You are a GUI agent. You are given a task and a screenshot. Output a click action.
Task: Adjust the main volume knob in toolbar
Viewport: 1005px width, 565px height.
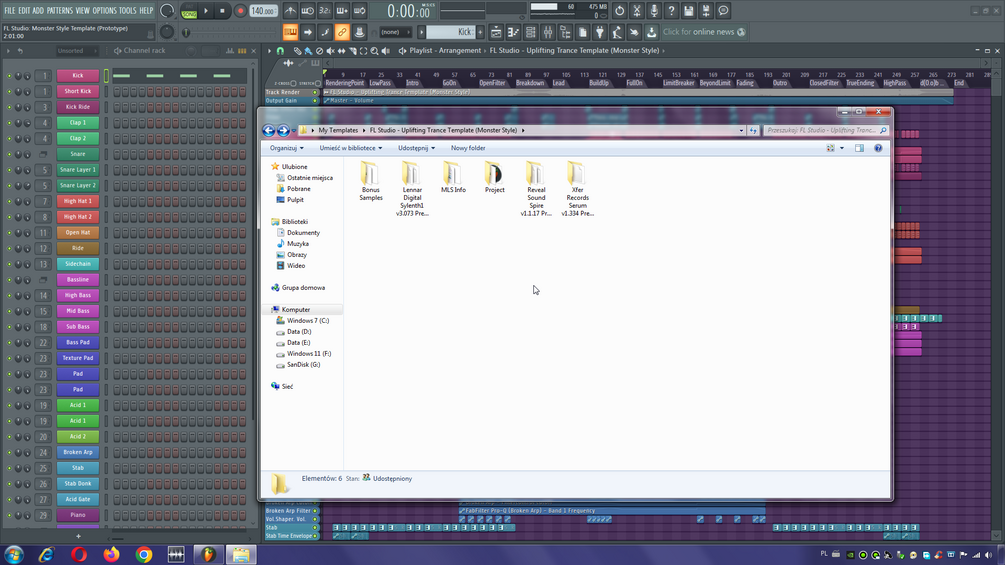tap(167, 10)
